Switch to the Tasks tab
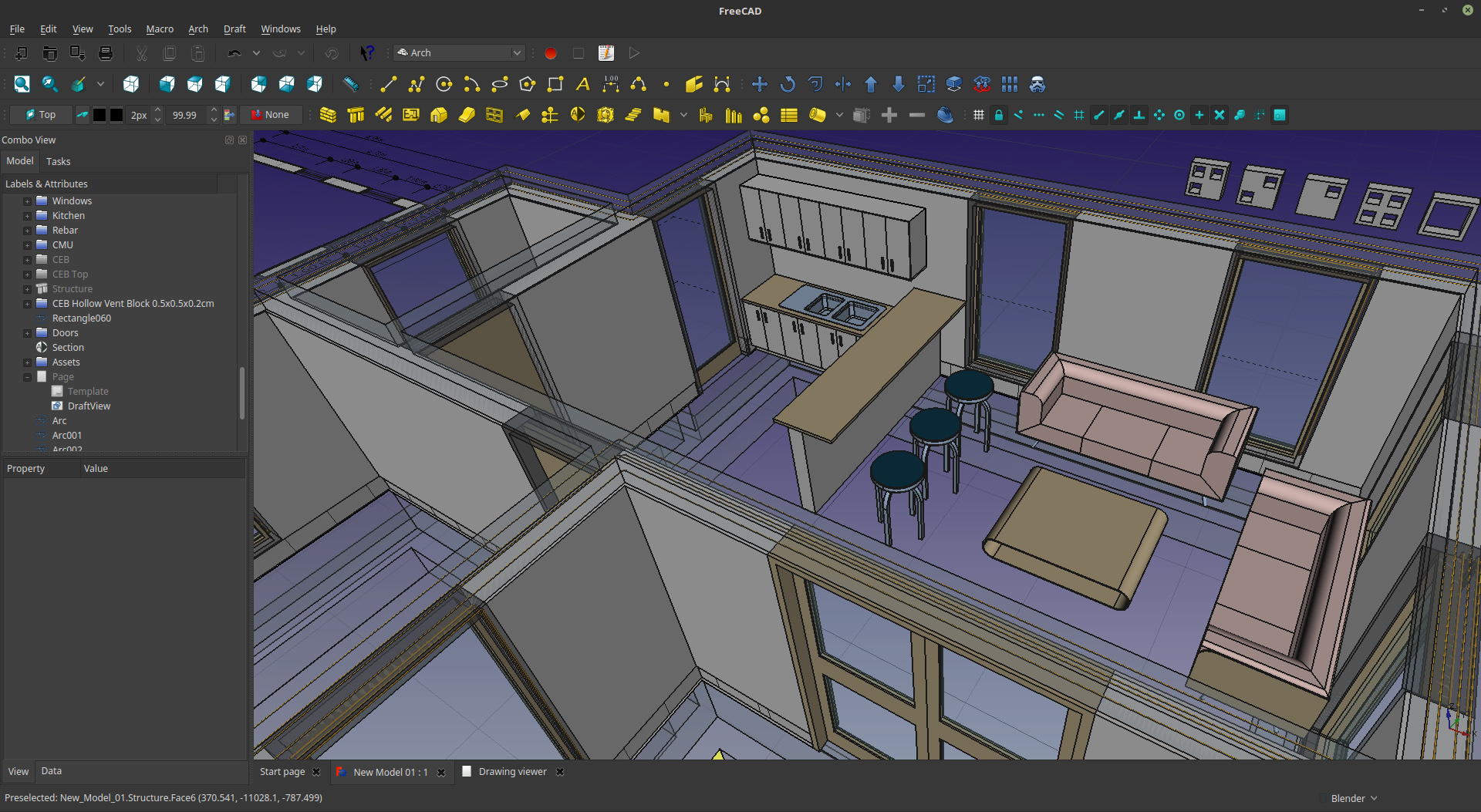 click(58, 161)
